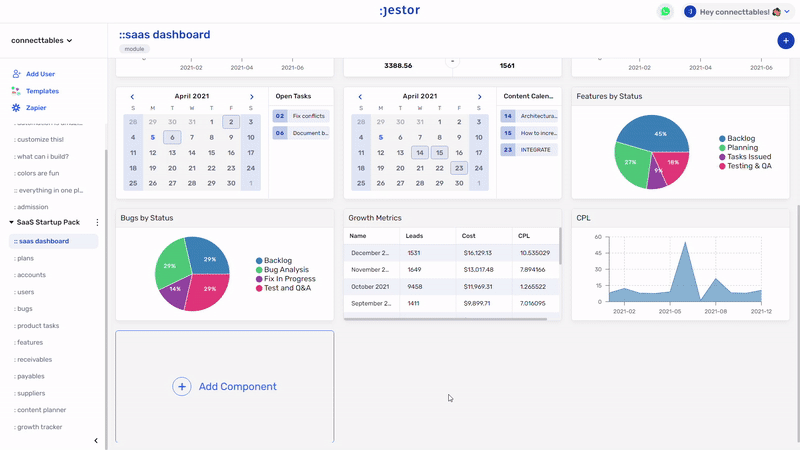The height and width of the screenshot is (450, 800).
Task: Click Backlog legend swatch in Features by Status
Action: click(722, 139)
